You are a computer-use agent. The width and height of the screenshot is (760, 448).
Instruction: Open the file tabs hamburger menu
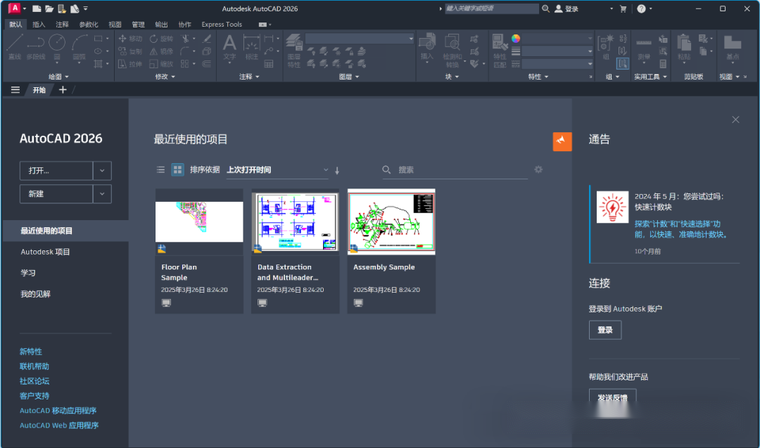point(16,90)
